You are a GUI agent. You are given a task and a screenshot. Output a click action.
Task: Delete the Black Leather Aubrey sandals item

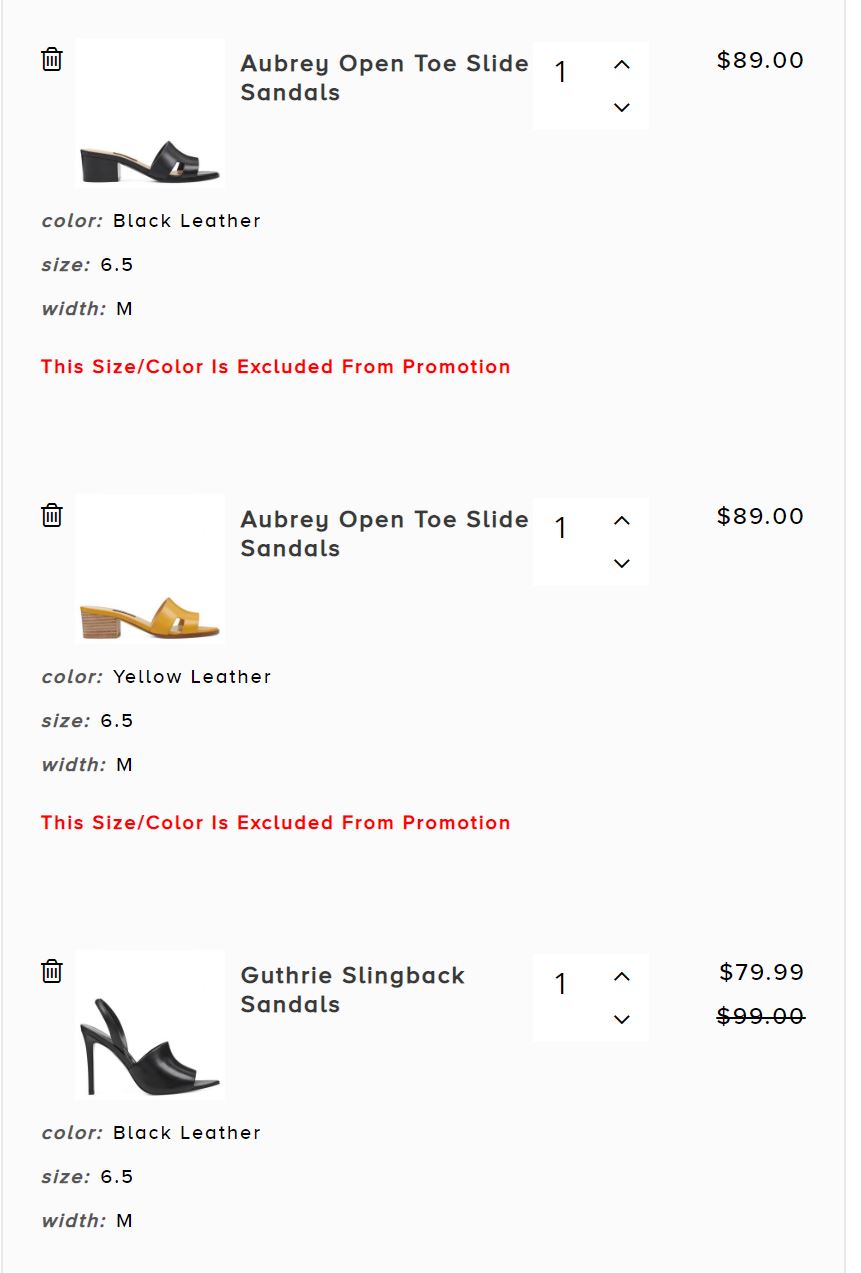[x=52, y=59]
